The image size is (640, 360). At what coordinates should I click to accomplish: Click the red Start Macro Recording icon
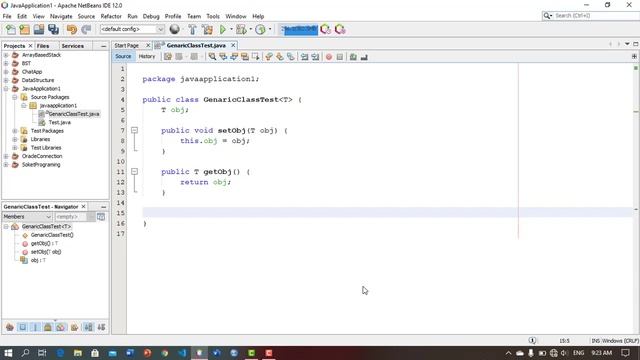click(329, 57)
